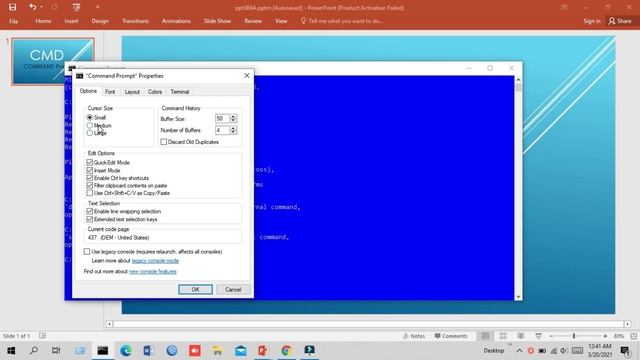Click the Number of Buffers spinner arrows
This screenshot has height=360, width=640.
(x=233, y=130)
